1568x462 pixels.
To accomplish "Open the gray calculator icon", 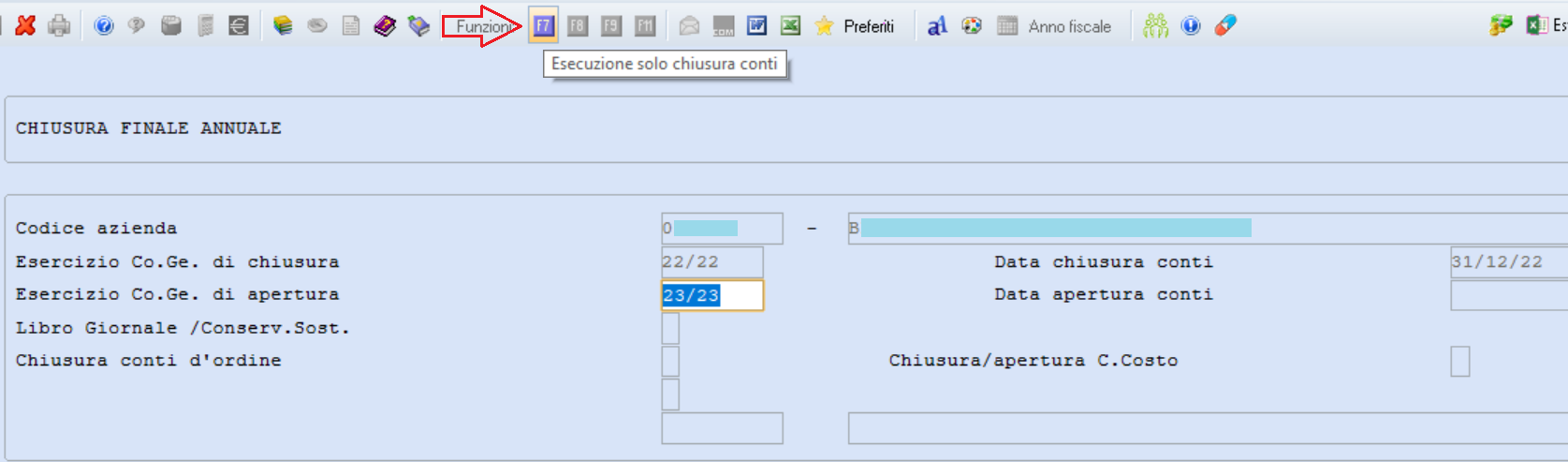I will pyautogui.click(x=206, y=26).
